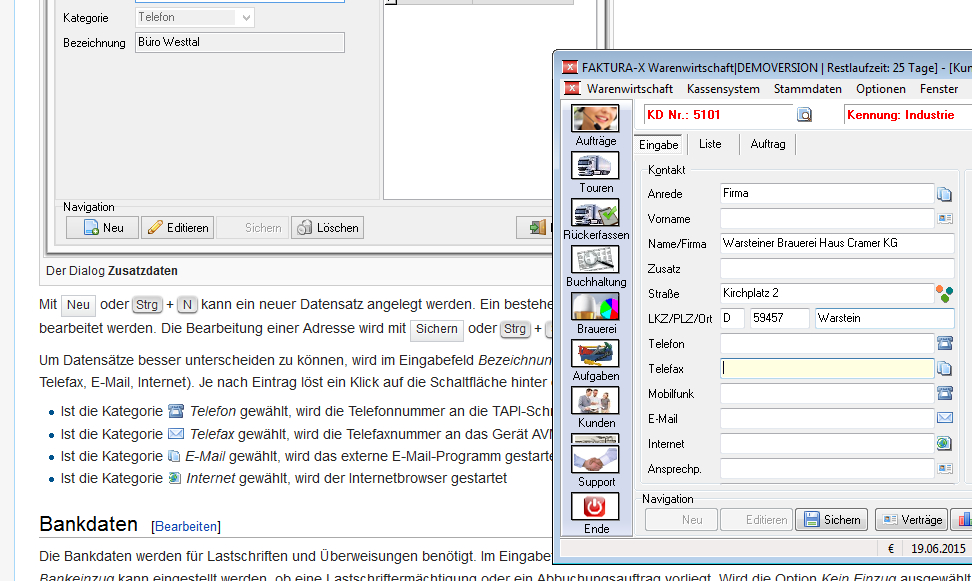Click into the Mobilfunk input field
Viewport: 972px width, 581px height.
tap(827, 393)
